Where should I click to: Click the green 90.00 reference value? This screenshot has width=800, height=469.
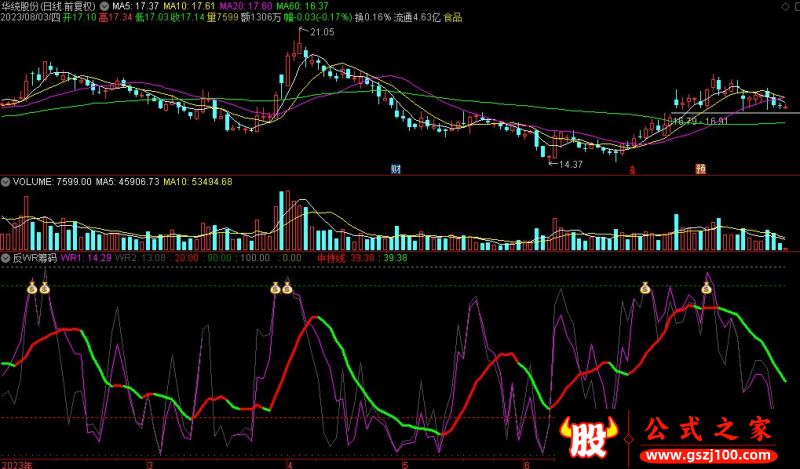[219, 258]
